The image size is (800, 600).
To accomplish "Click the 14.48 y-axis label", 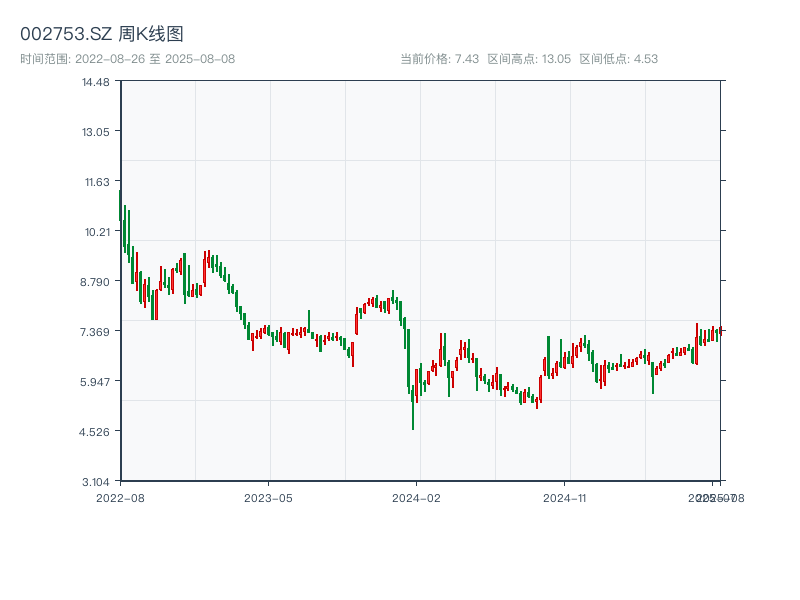I will (96, 81).
